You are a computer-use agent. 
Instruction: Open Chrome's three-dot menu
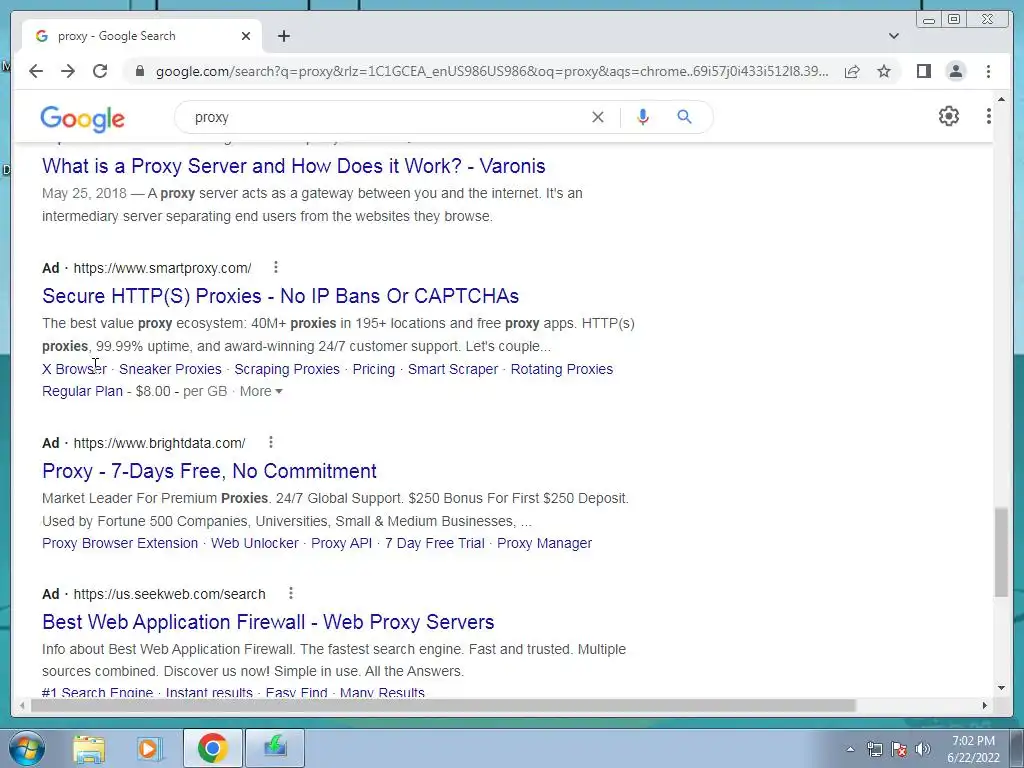[x=988, y=71]
